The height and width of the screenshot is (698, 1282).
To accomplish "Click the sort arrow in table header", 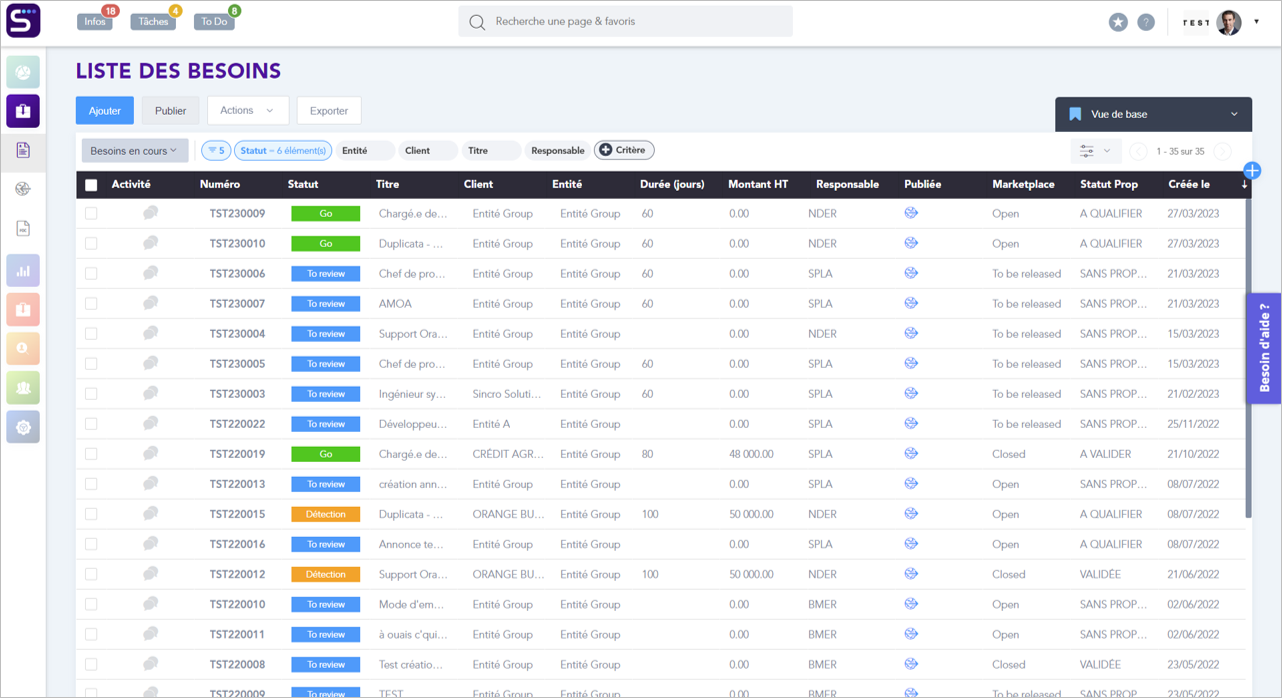I will (x=1244, y=185).
